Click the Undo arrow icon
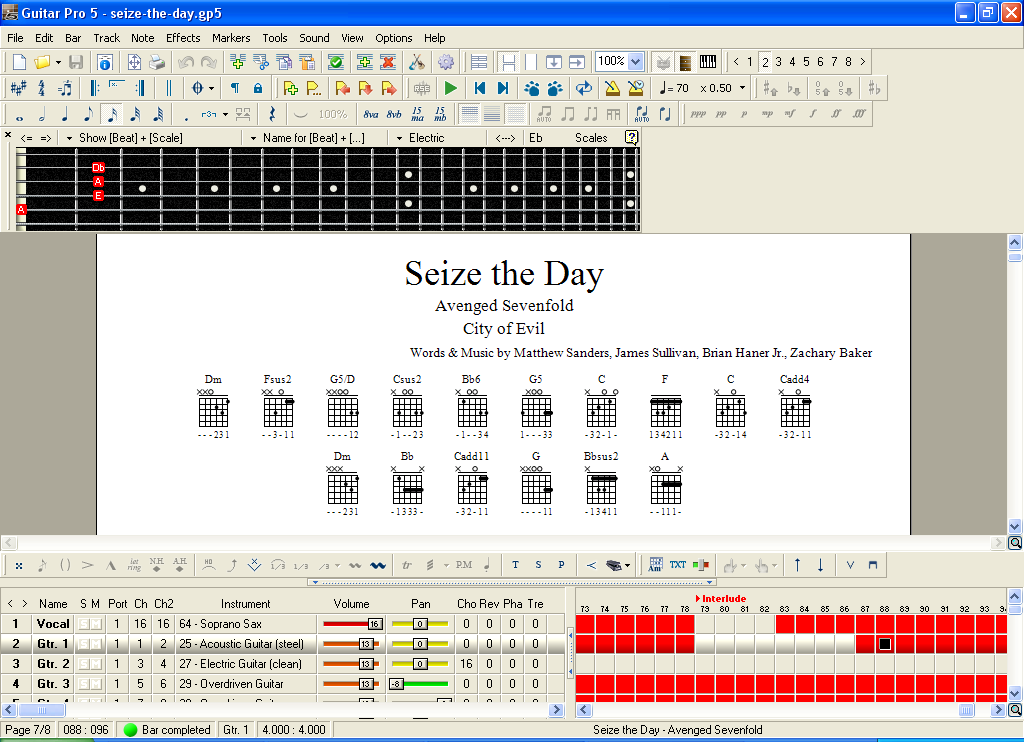 pos(186,62)
